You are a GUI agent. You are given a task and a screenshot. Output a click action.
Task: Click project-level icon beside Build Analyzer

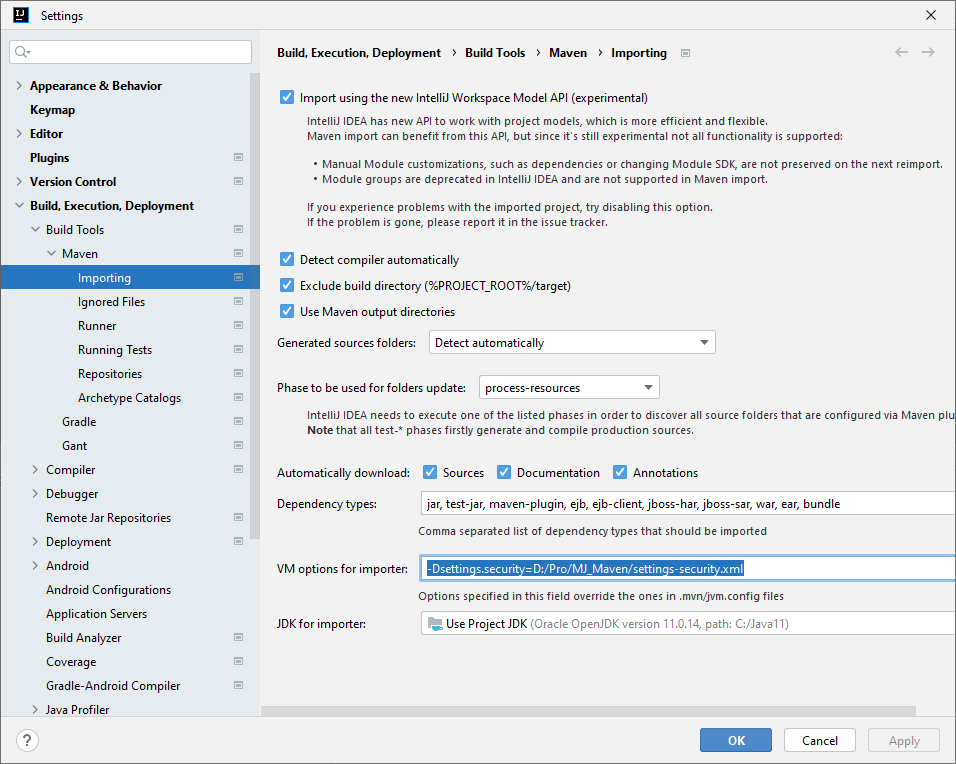pos(238,638)
